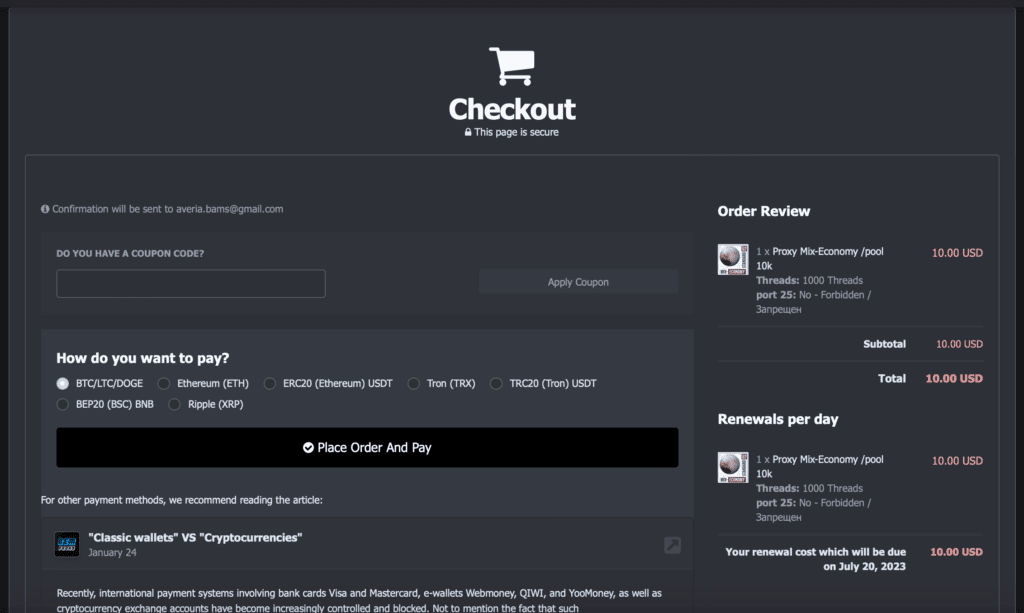Choose ERC20 (Ethereum) USDT payment

tap(270, 383)
